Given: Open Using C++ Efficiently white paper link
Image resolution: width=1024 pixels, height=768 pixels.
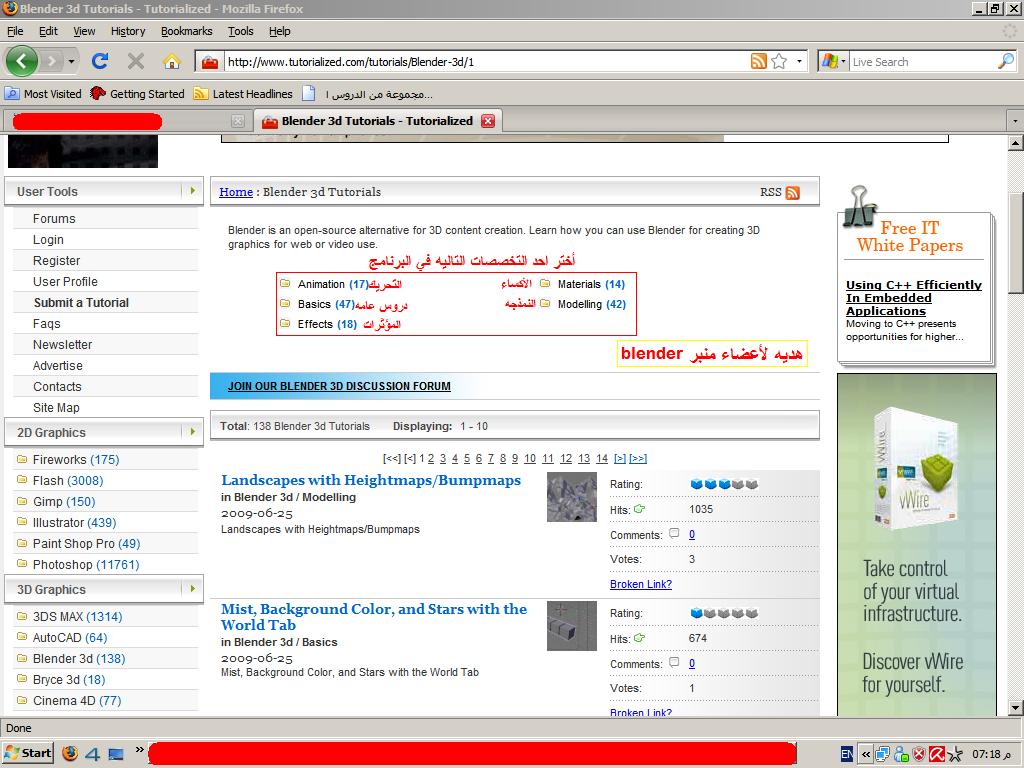Looking at the screenshot, I should tap(914, 298).
